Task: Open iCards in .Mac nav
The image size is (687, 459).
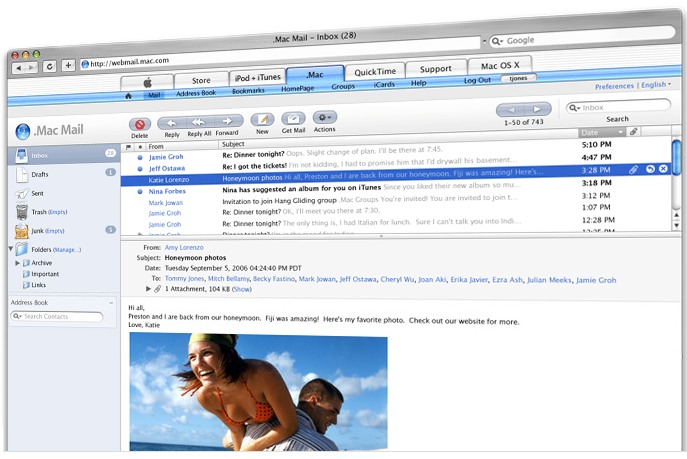Action: (x=384, y=84)
